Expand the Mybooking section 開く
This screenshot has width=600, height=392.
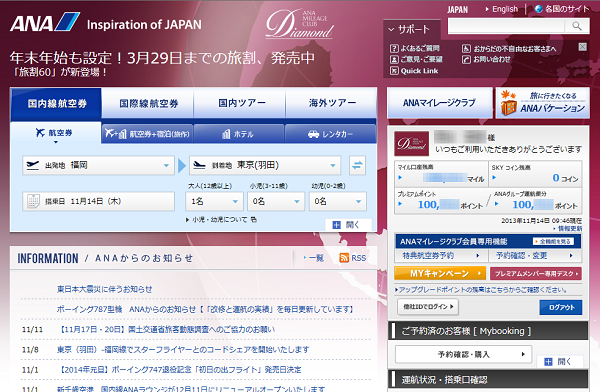coord(560,362)
